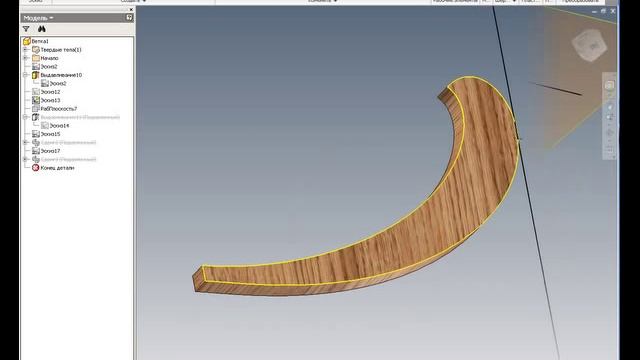Select the Твердые тела(1) folder icon

click(x=36, y=49)
